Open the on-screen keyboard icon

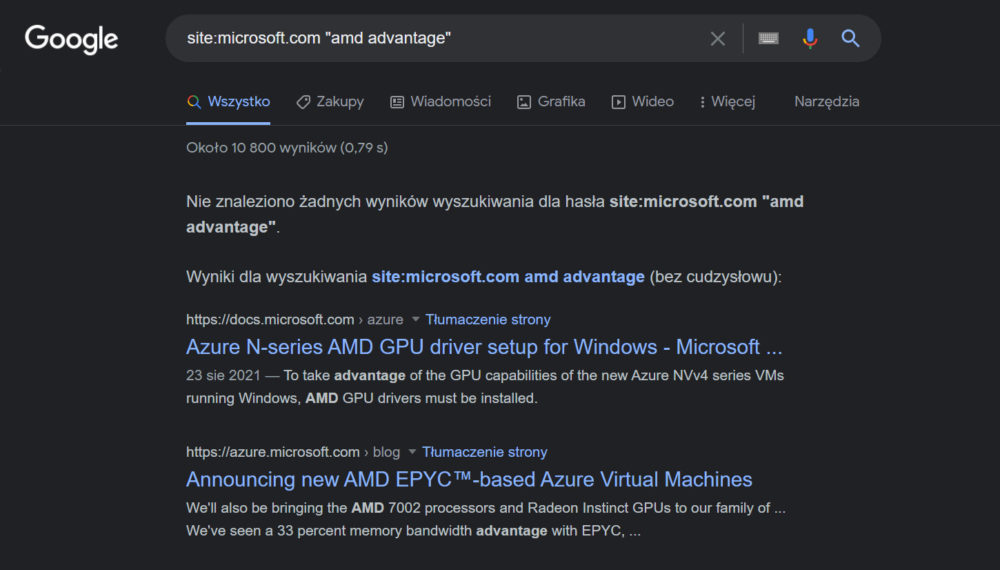coord(768,39)
